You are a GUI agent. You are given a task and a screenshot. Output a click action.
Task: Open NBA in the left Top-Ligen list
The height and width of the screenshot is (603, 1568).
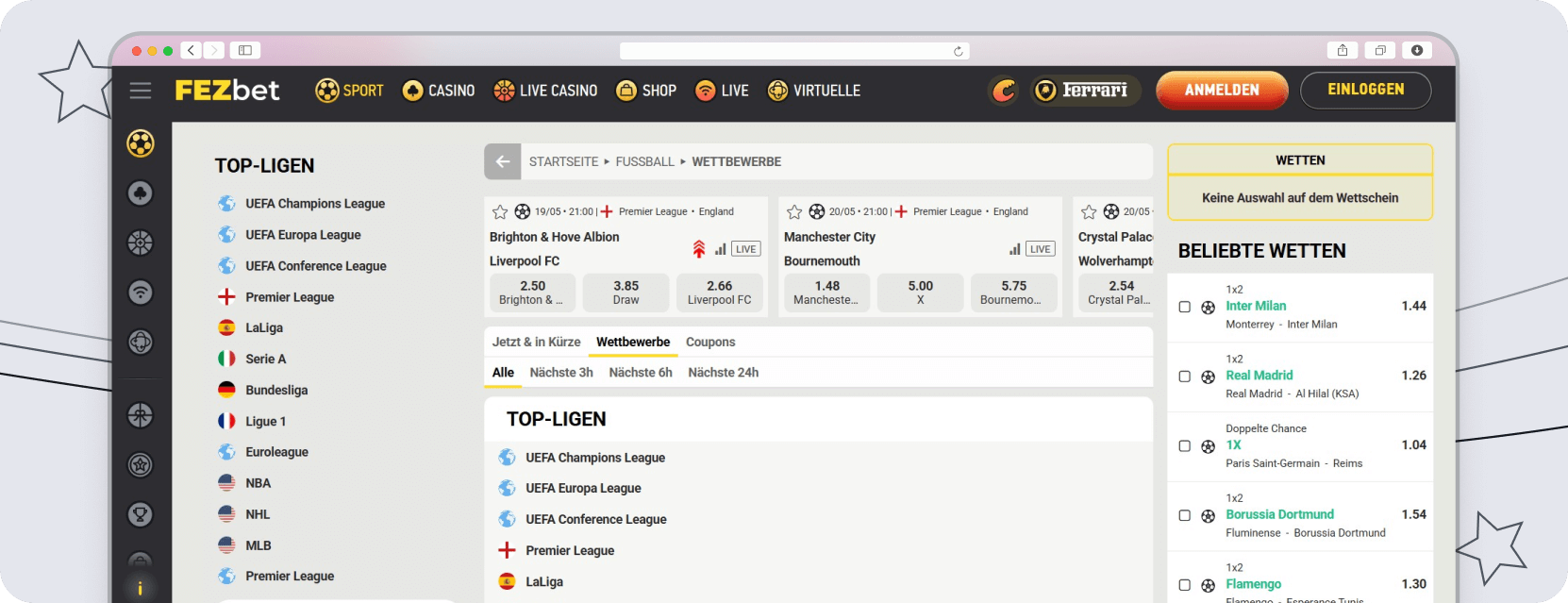pos(259,483)
